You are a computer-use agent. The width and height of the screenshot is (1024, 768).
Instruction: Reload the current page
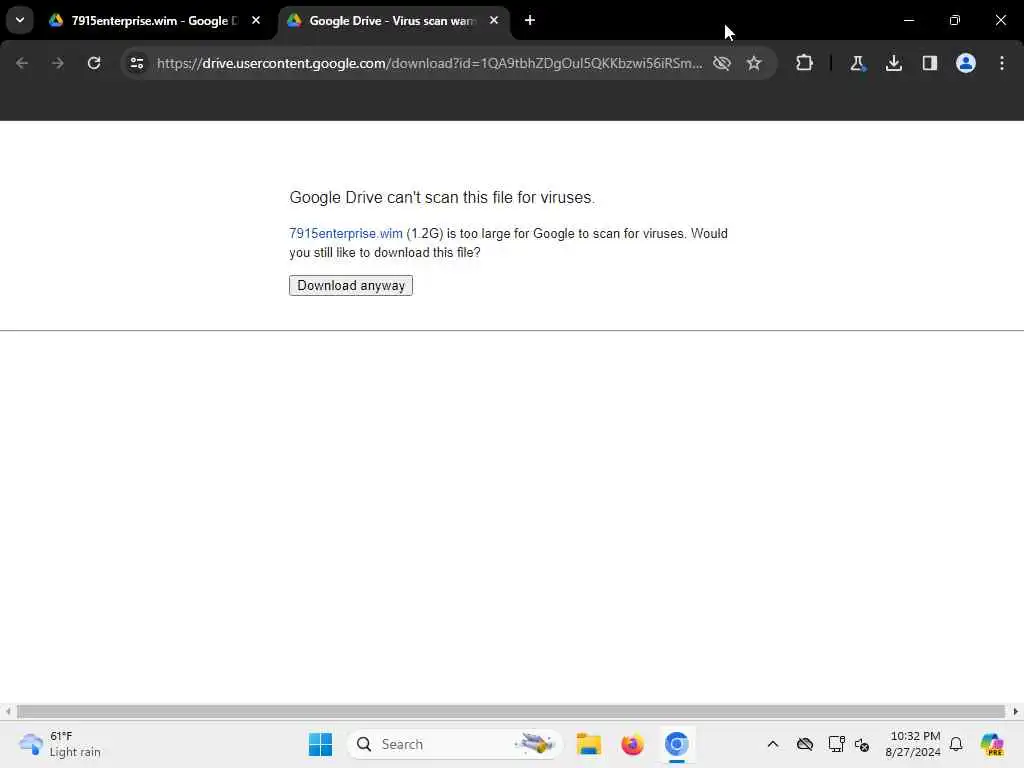94,63
